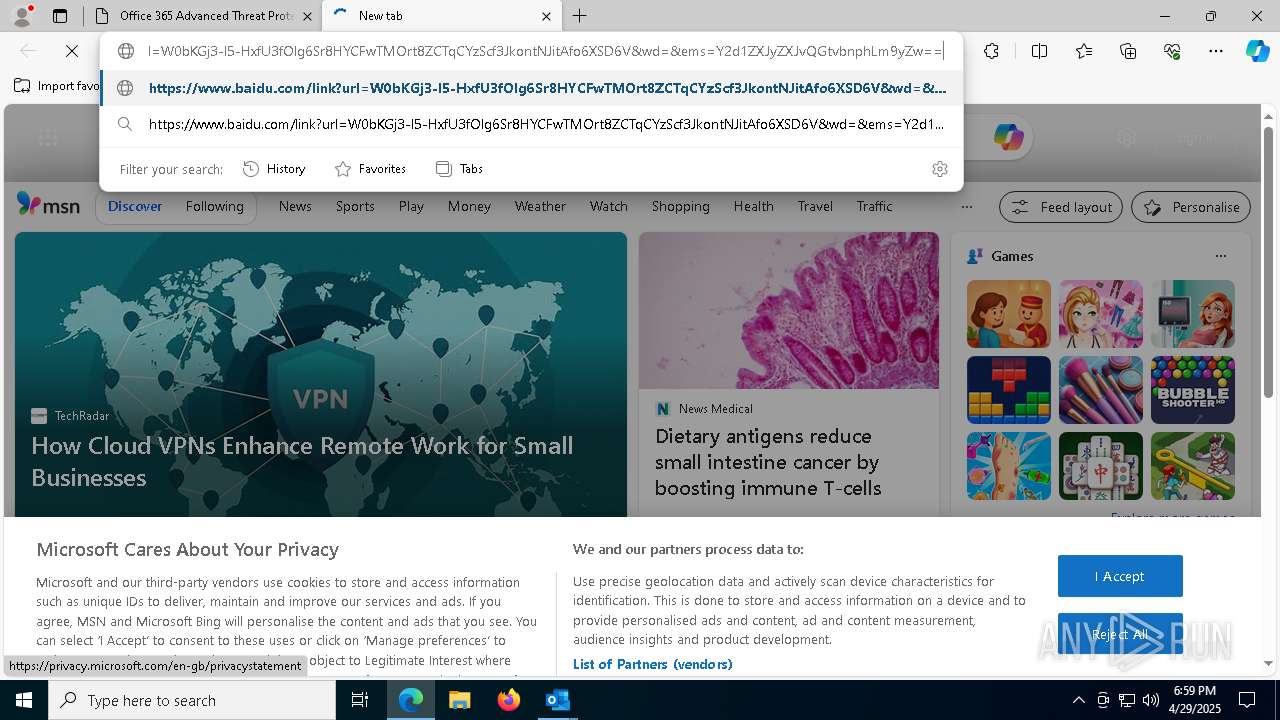Stop loading the page
The height and width of the screenshot is (720, 1280).
click(72, 51)
